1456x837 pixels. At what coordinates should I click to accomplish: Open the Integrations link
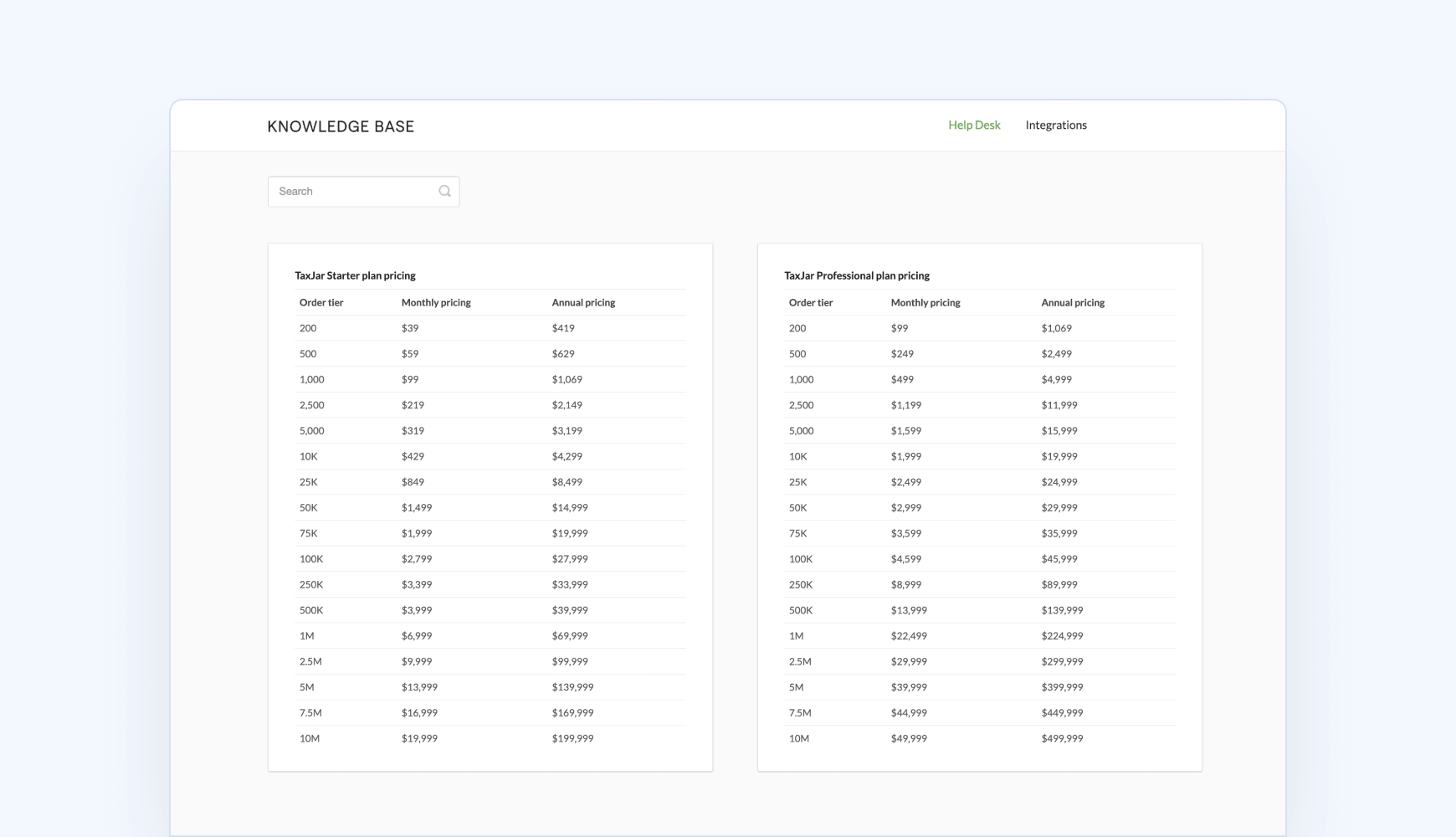pos(1056,126)
